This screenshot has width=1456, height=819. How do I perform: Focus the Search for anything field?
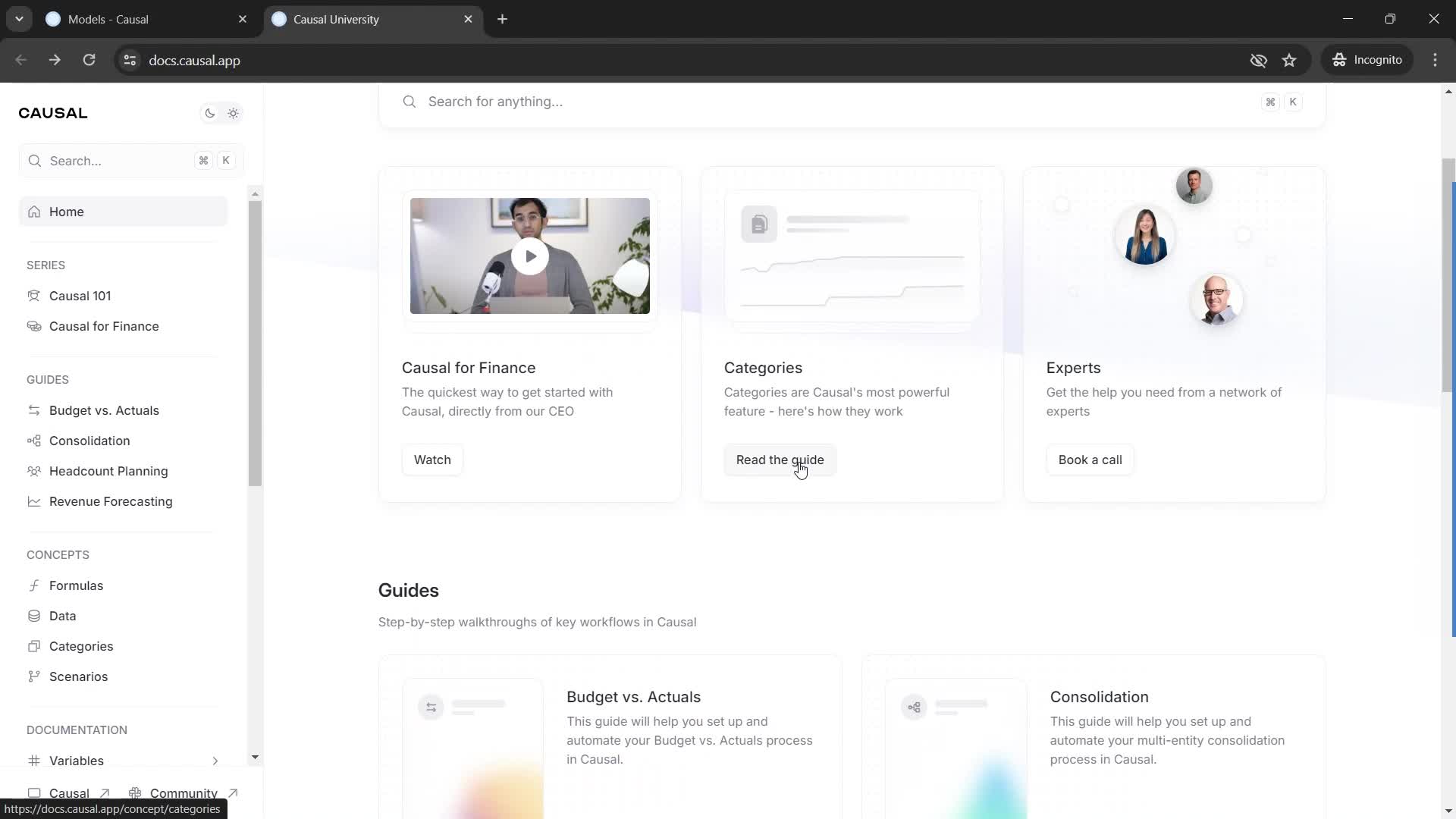[852, 102]
